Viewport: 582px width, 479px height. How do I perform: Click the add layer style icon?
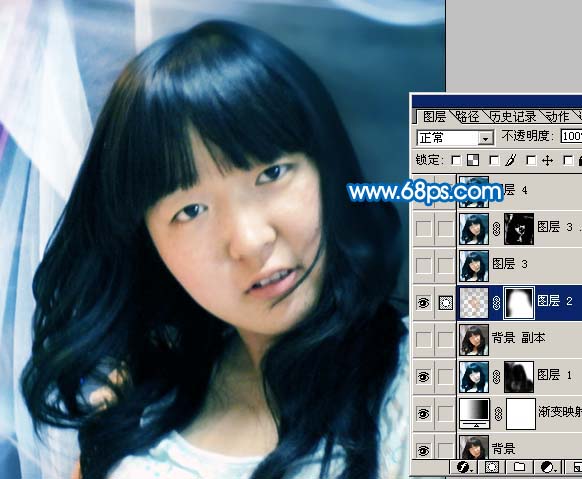pyautogui.click(x=464, y=467)
